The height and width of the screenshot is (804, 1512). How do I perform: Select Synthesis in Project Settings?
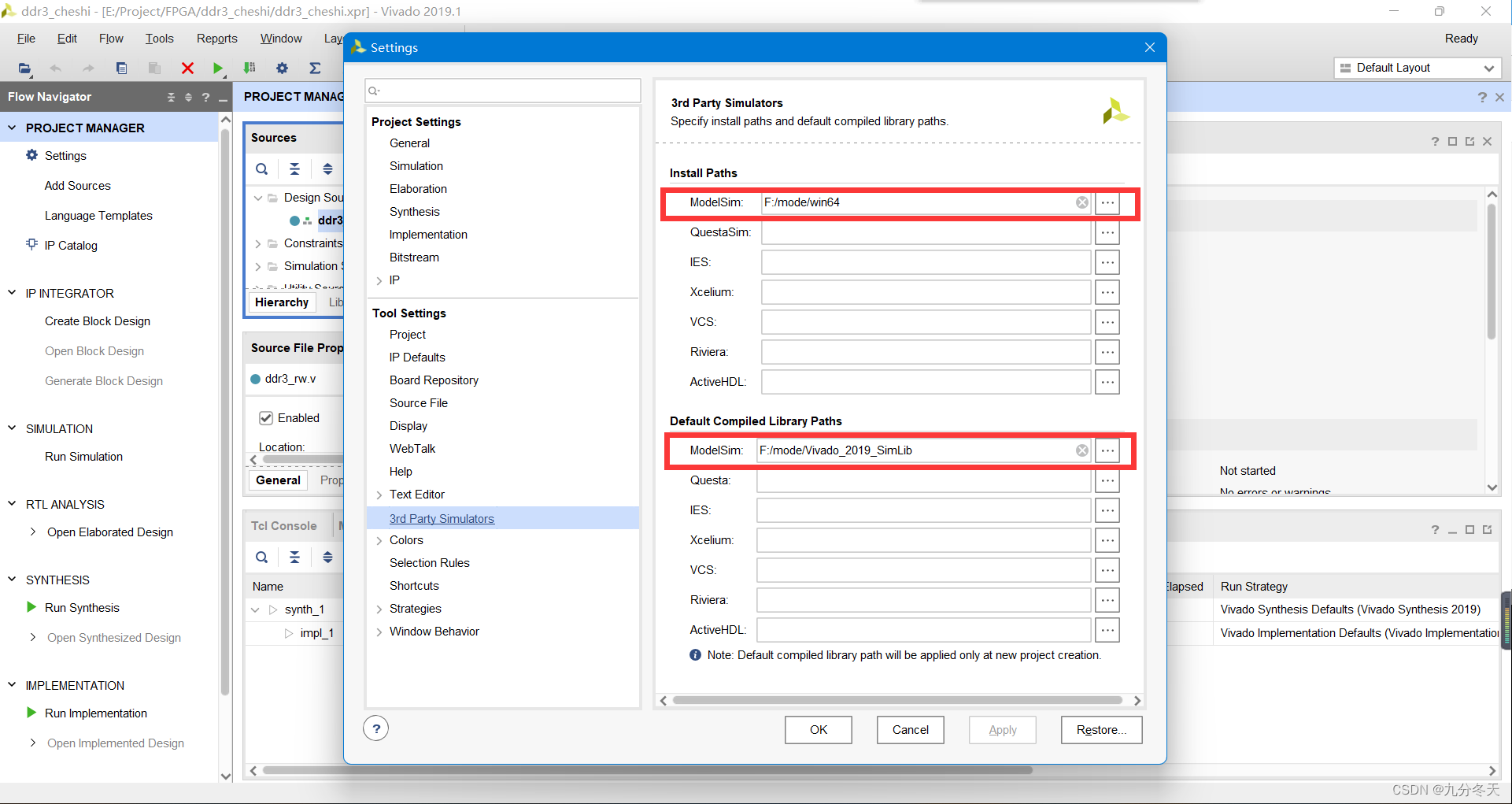414,212
